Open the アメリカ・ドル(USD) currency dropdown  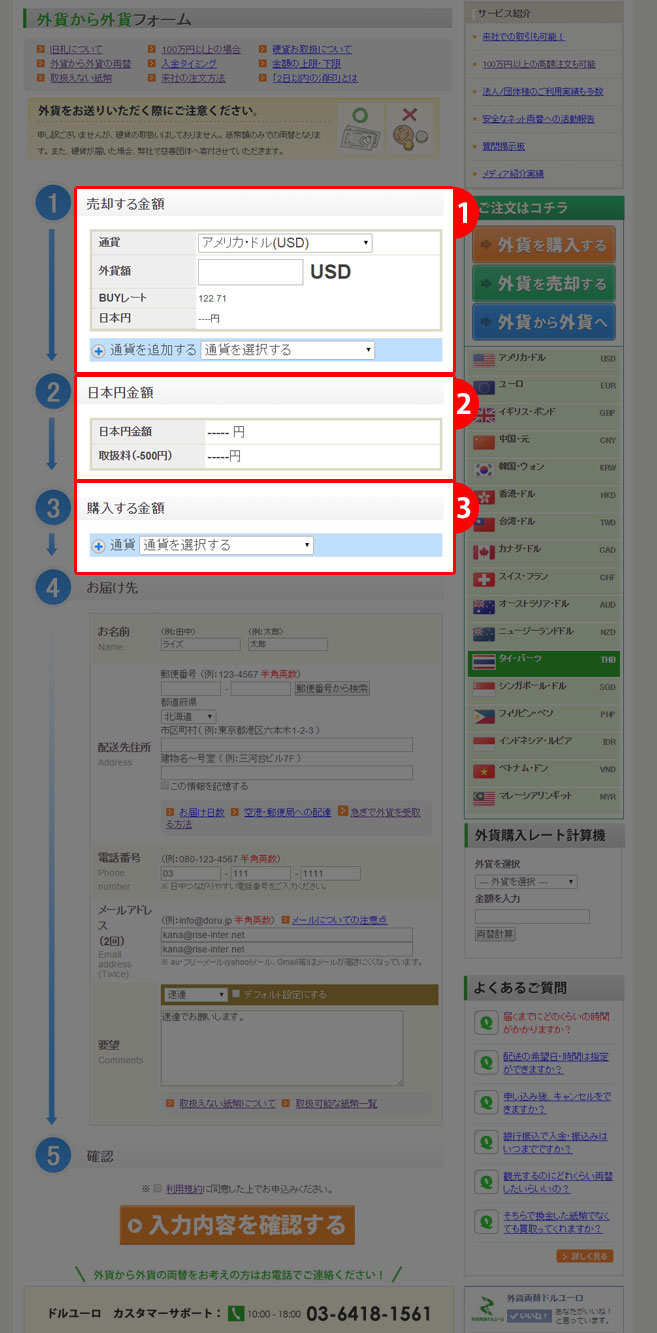[285, 243]
